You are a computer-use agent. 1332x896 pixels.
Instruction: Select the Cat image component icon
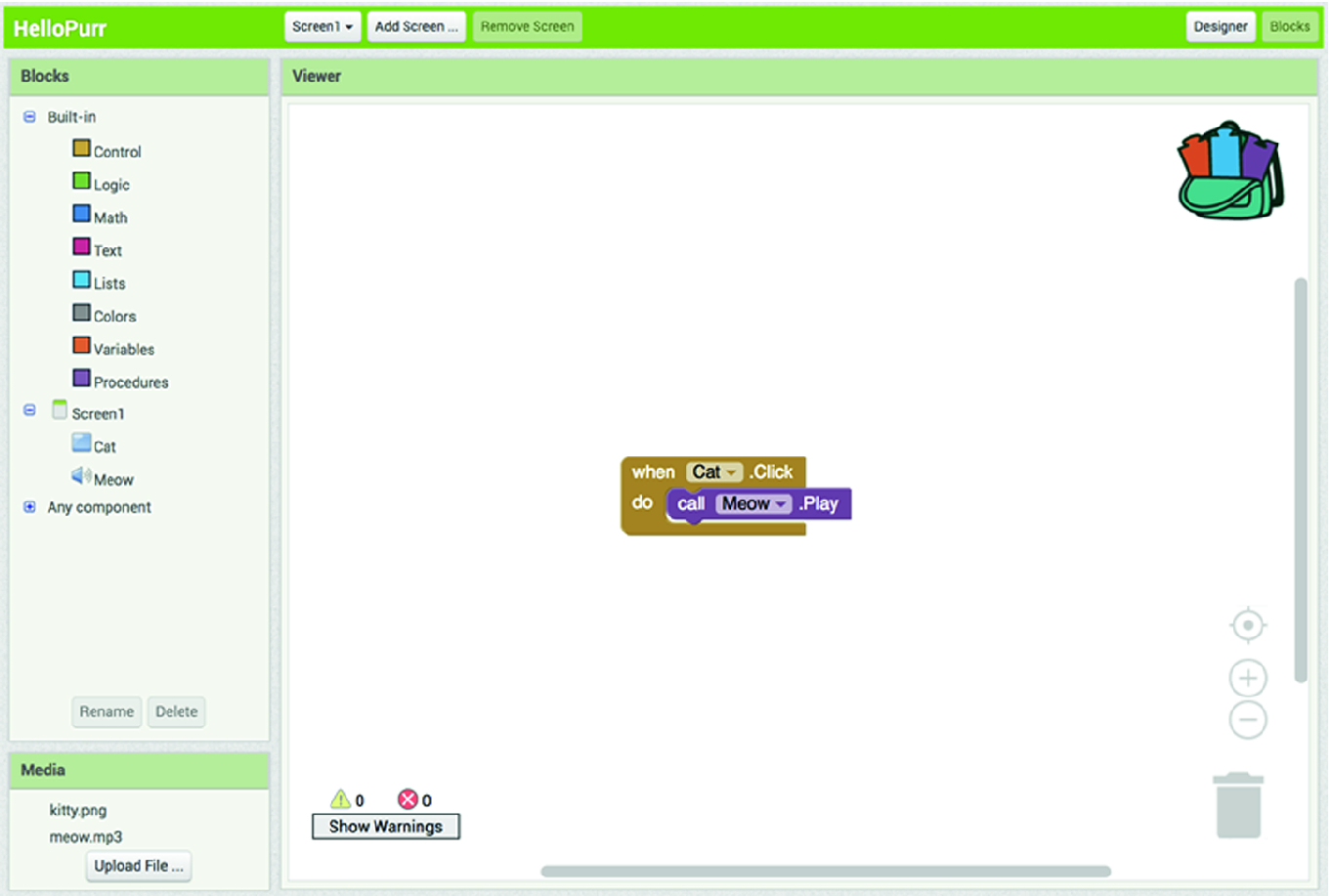click(x=81, y=444)
